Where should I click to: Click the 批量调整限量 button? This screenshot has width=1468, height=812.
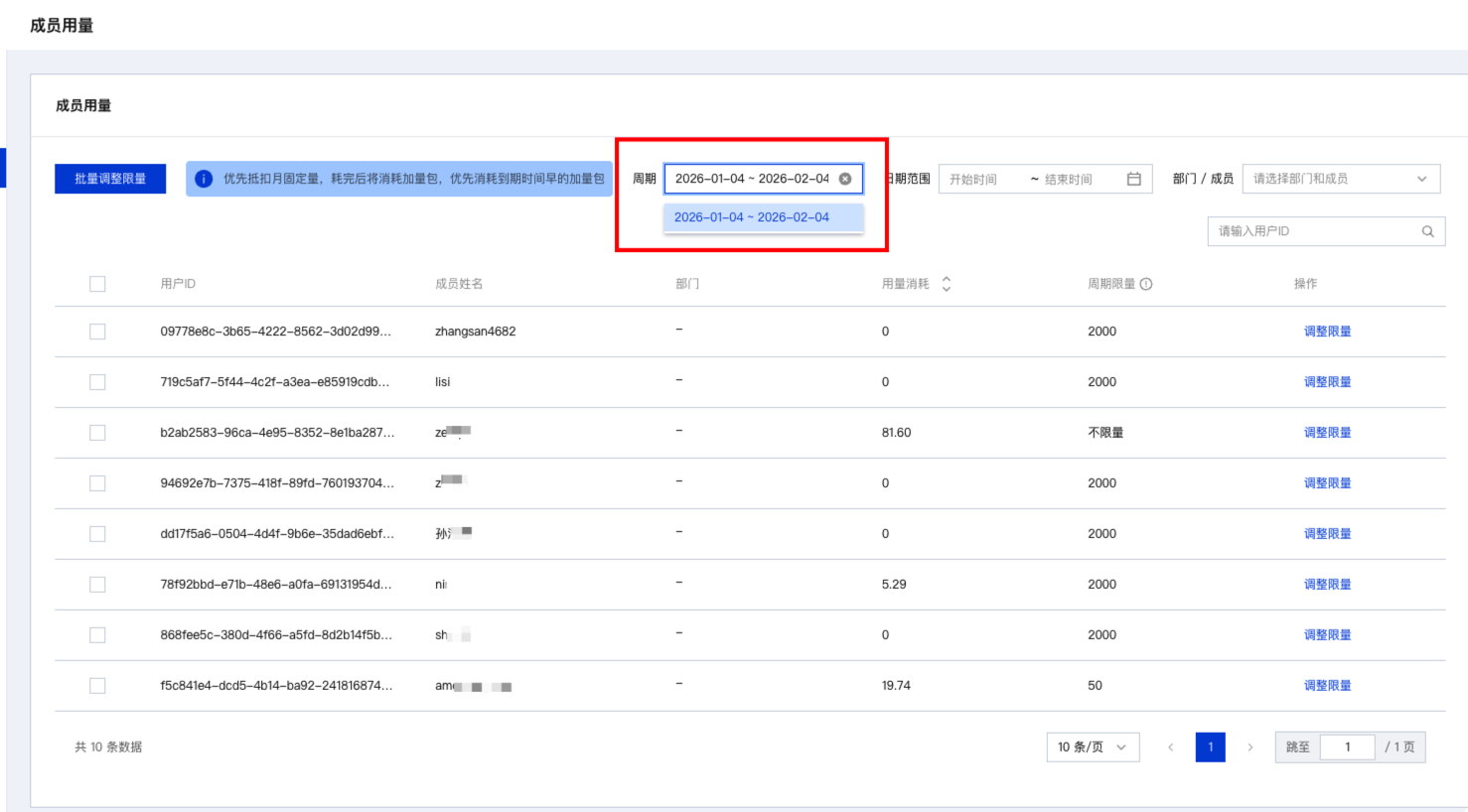(110, 179)
